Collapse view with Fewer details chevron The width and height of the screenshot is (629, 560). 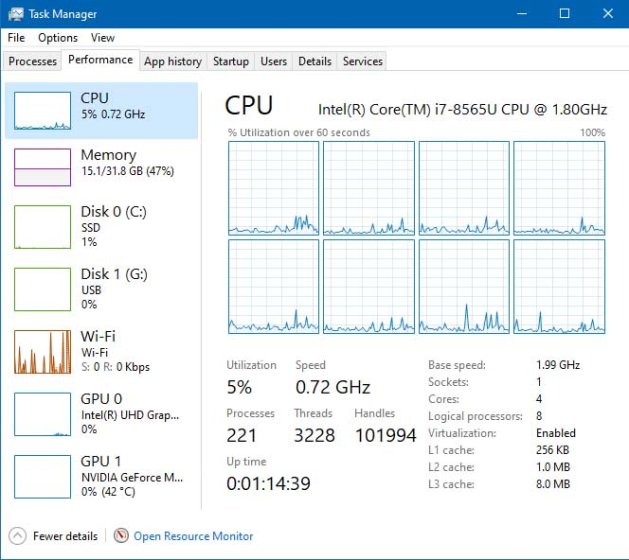tap(18, 536)
